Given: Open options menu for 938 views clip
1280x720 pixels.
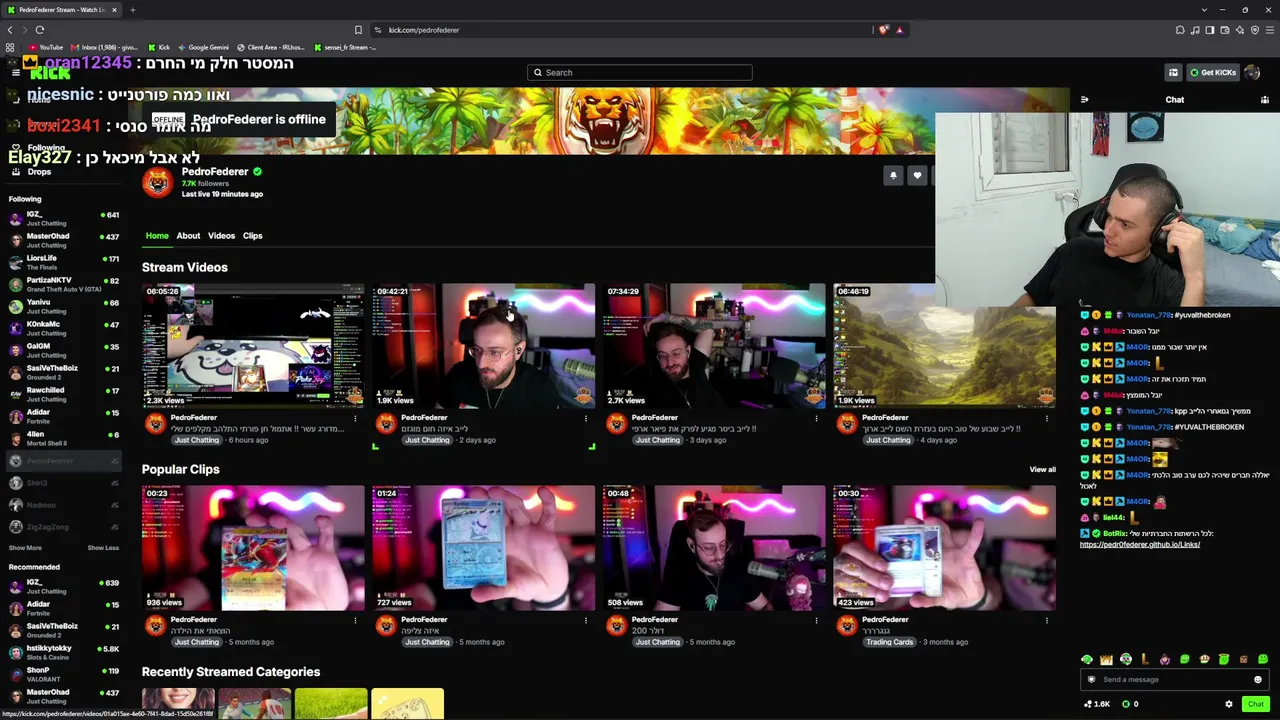Looking at the screenshot, I should point(355,620).
